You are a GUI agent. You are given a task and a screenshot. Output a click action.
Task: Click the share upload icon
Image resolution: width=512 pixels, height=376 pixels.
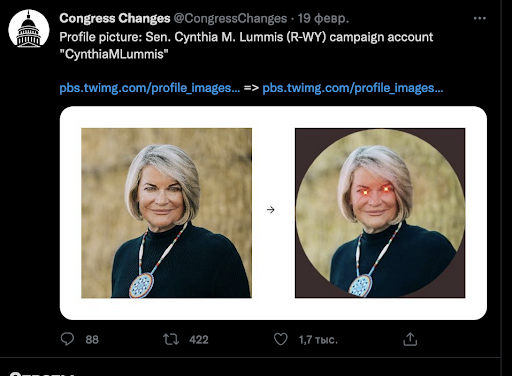pyautogui.click(x=410, y=339)
